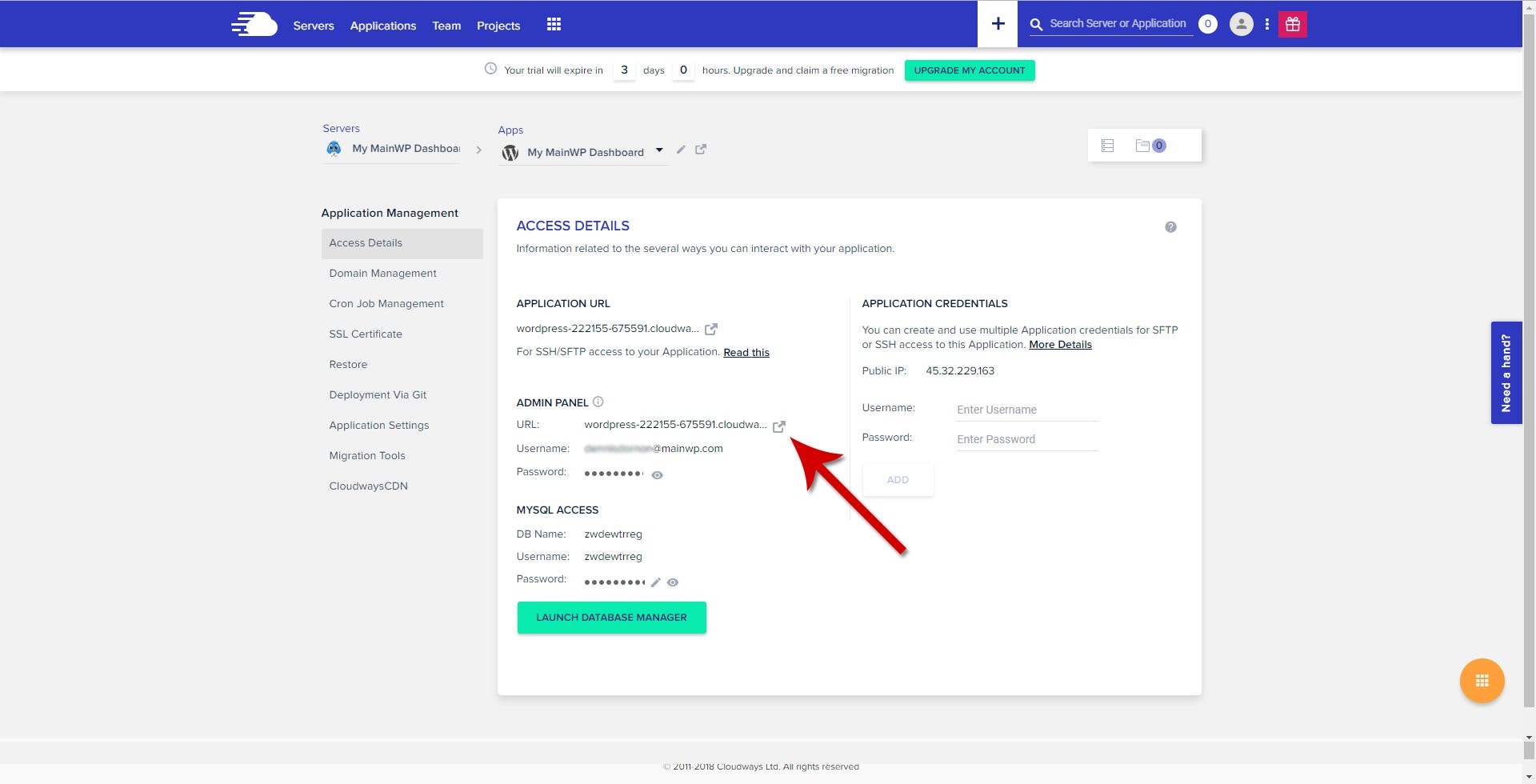Screen dimensions: 1536x784
Task: Switch to Domain Management section
Action: pos(382,273)
